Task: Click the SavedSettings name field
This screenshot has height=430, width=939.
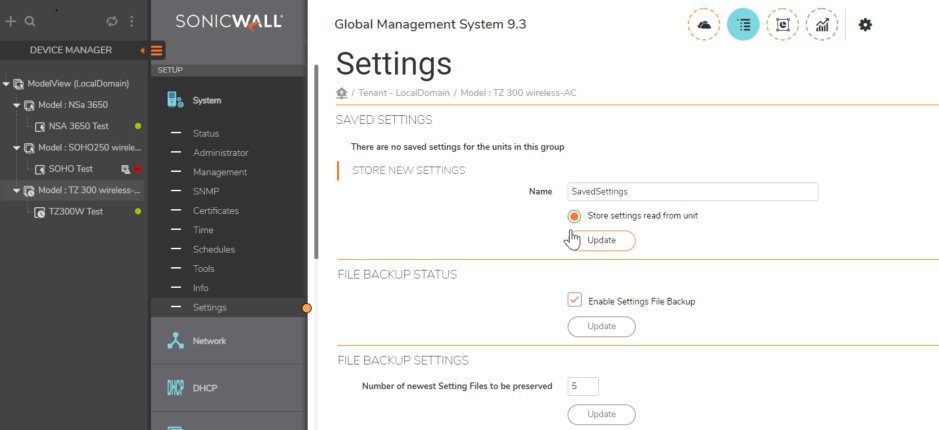Action: (x=692, y=191)
